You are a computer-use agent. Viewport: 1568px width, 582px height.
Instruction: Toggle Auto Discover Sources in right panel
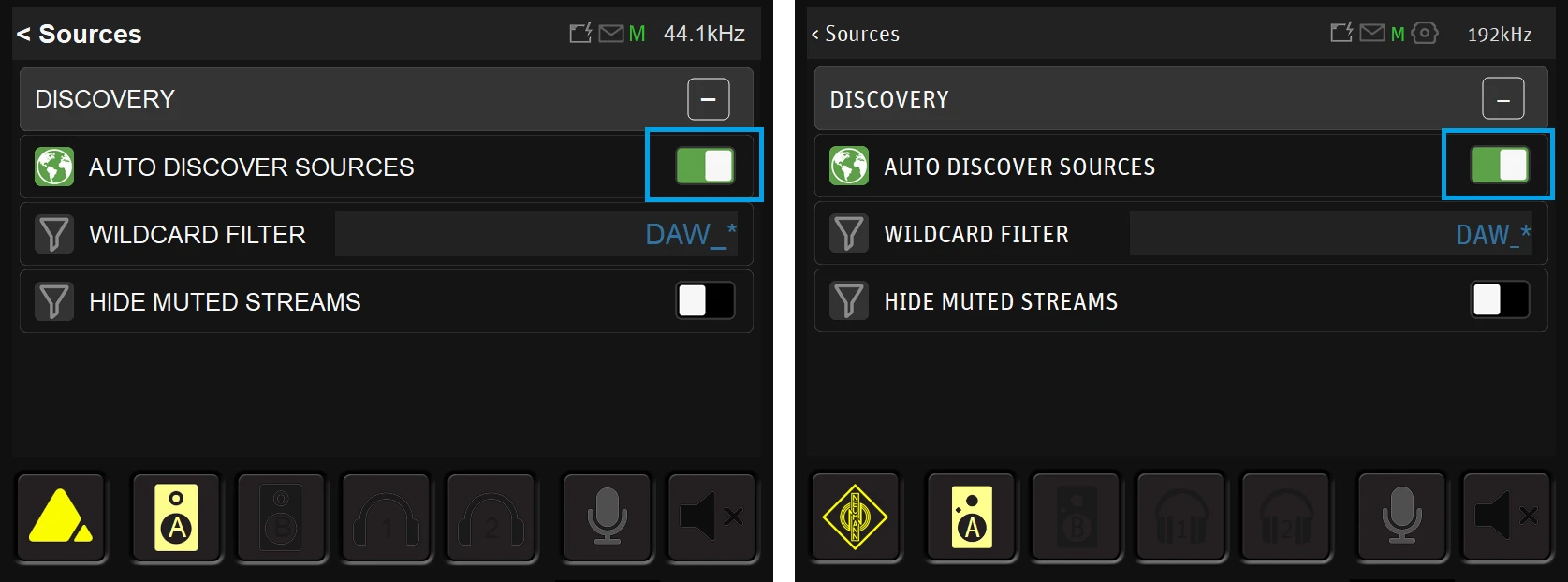[x=1500, y=166]
